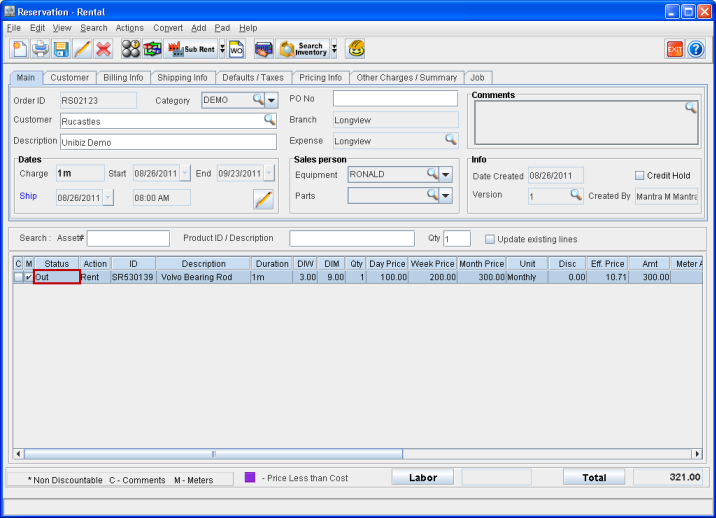The image size is (716, 518).
Task: Click the red EXIT icon
Action: pos(674,49)
